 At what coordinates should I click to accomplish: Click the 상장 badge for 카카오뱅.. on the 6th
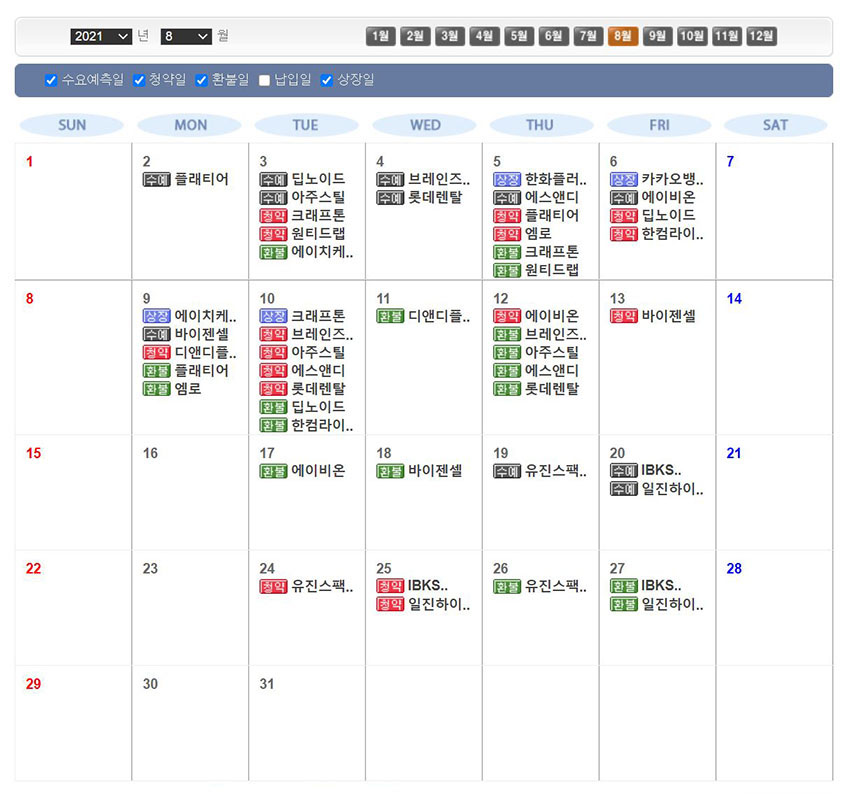(x=624, y=179)
